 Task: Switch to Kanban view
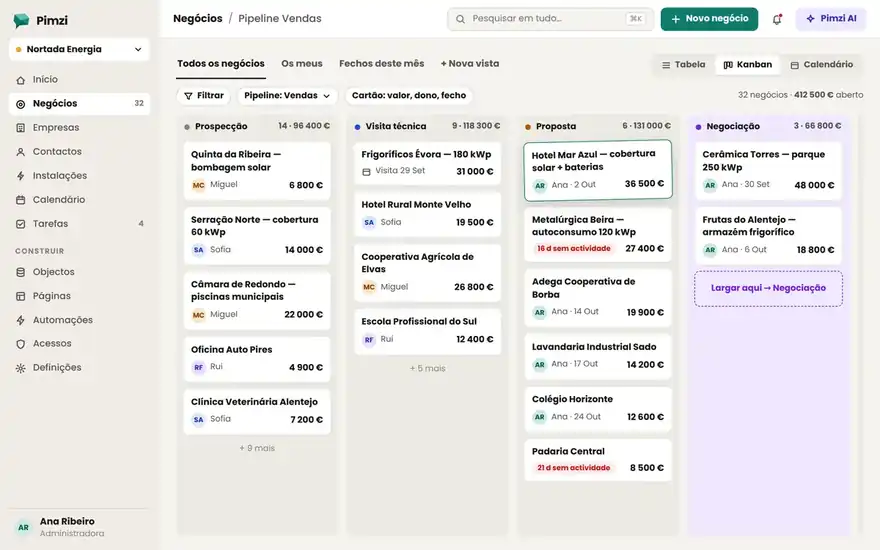[748, 65]
